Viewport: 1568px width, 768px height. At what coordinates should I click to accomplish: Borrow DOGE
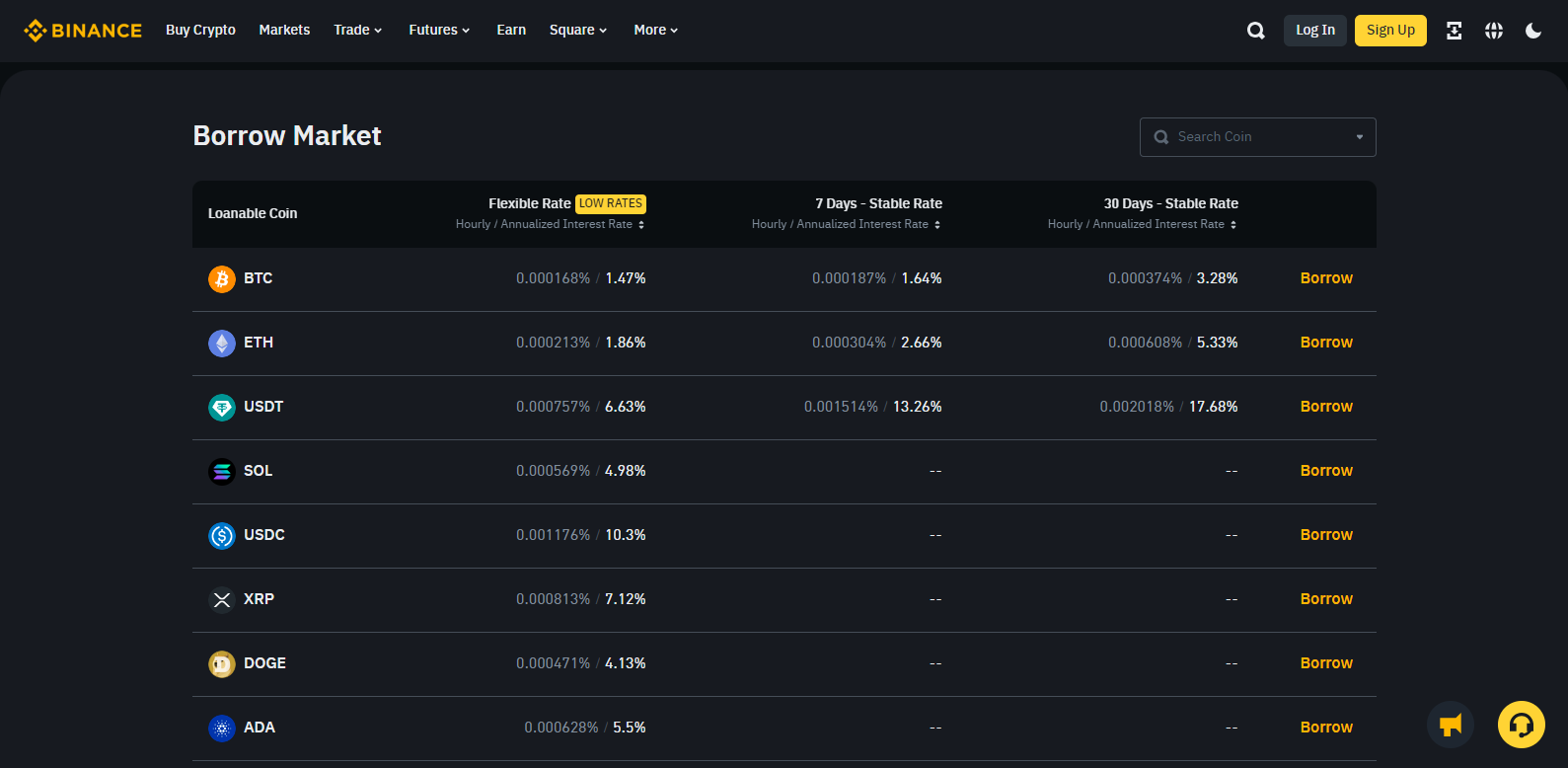1326,663
